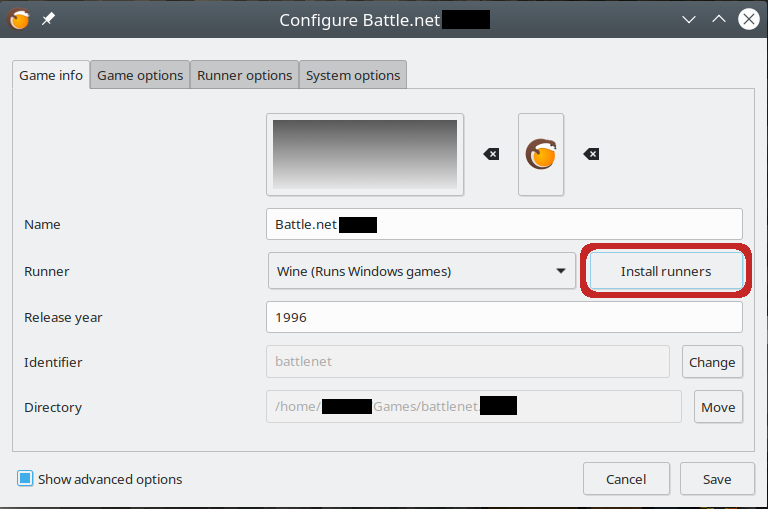Pin the window with the title bar pin icon

coord(48,20)
